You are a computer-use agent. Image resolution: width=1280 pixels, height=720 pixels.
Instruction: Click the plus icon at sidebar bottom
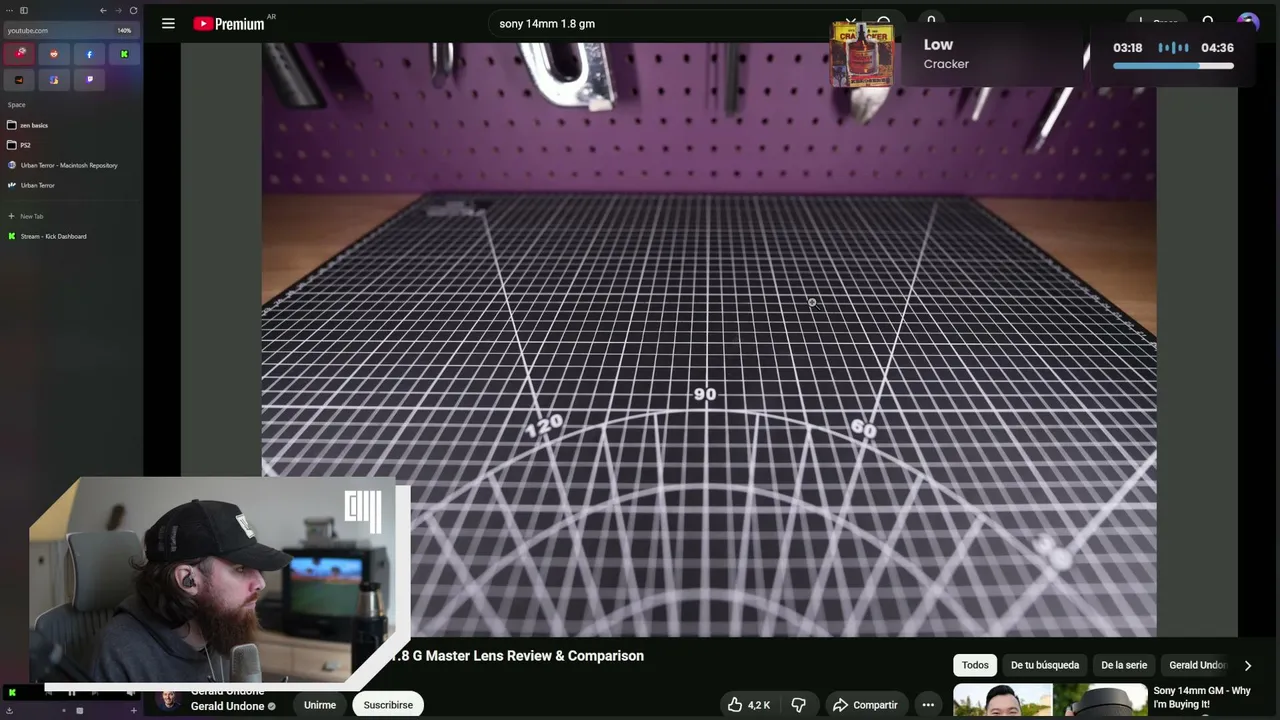(x=133, y=711)
